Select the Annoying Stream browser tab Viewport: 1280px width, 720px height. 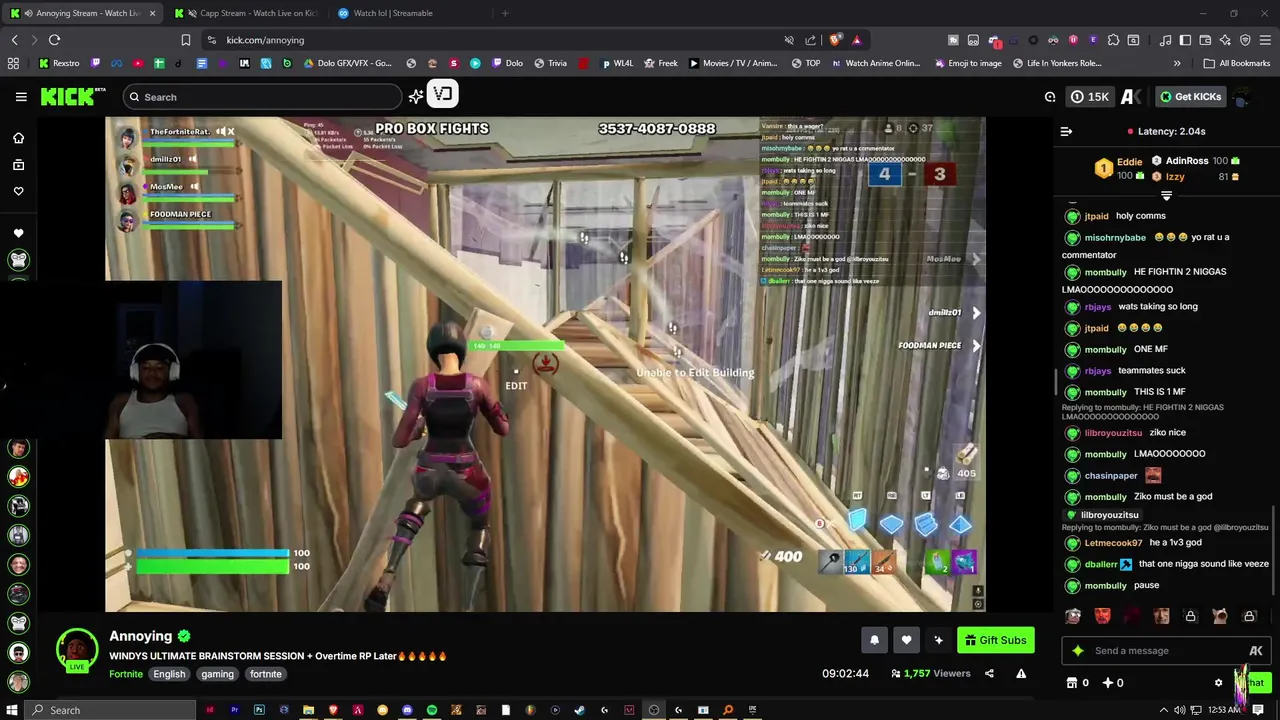[x=83, y=13]
